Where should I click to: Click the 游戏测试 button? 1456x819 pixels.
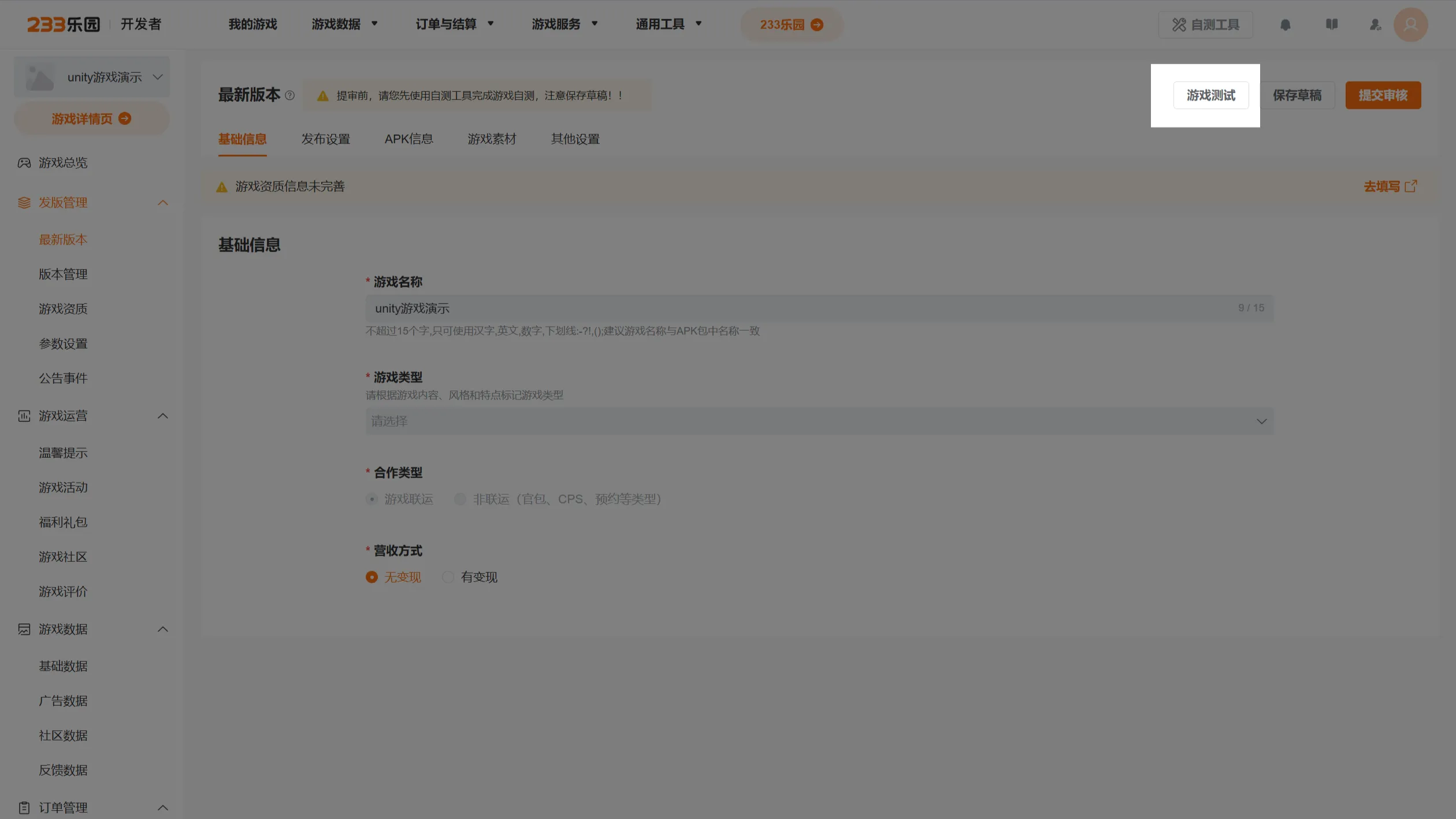[1210, 95]
